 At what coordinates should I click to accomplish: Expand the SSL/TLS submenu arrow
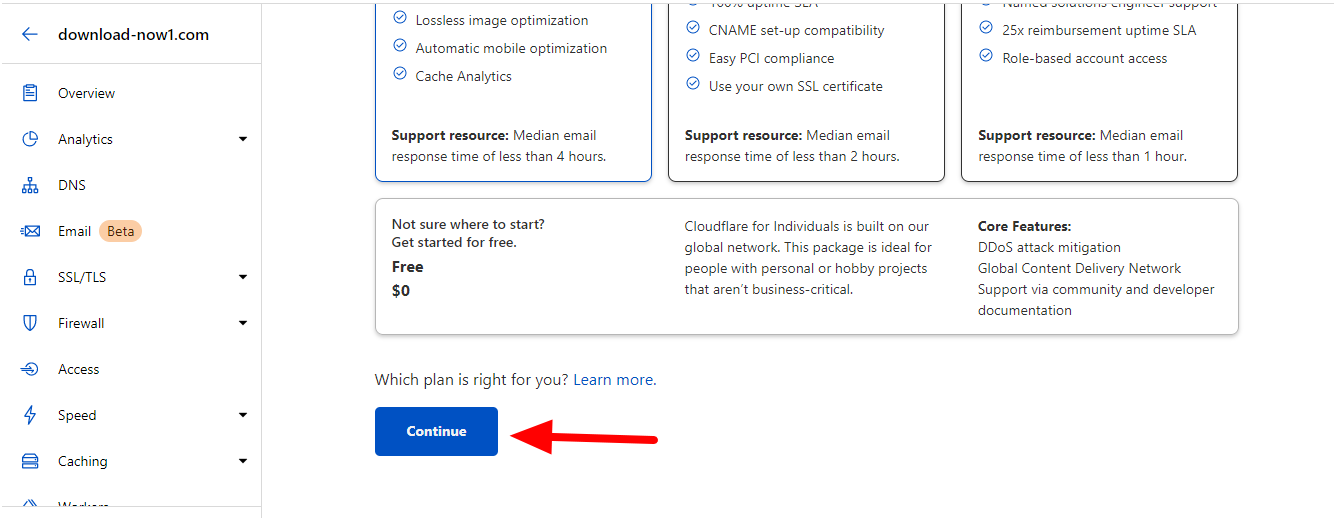(243, 277)
